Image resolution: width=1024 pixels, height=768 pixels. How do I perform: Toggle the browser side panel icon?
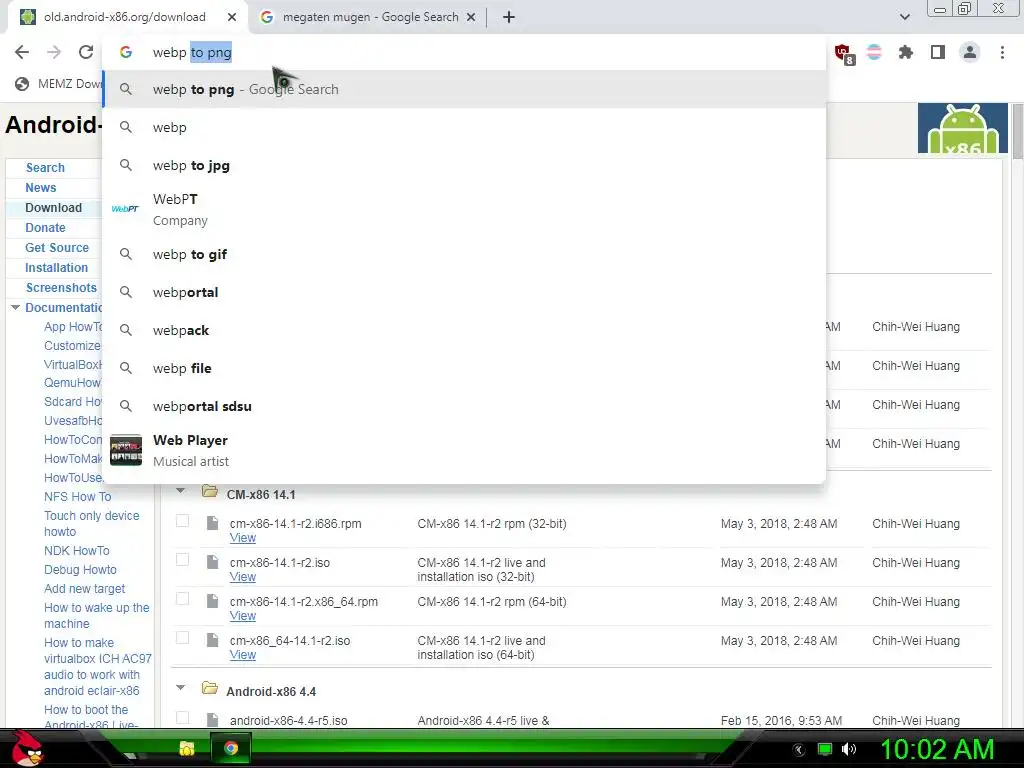[938, 52]
